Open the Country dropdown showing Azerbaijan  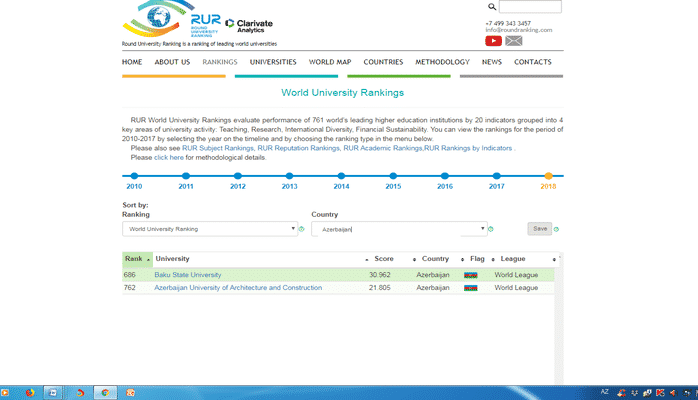click(399, 229)
